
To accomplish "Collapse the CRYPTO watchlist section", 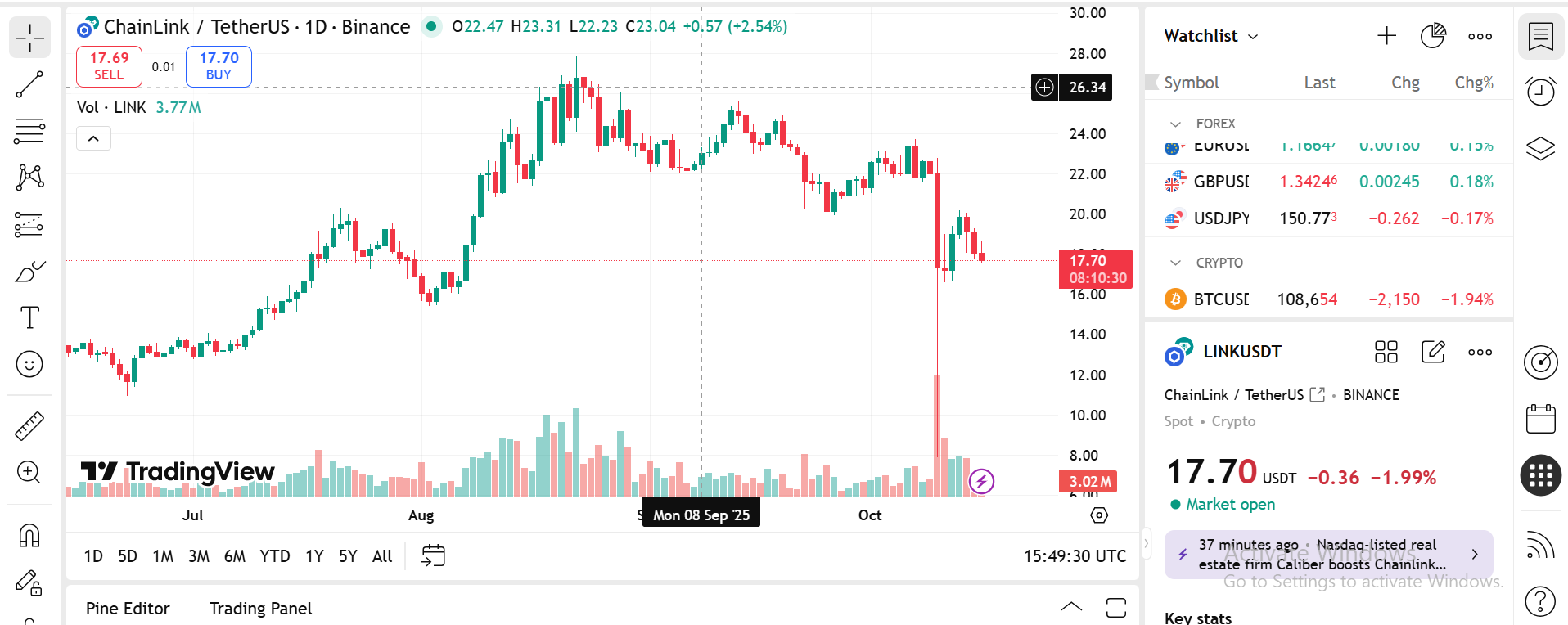I will pyautogui.click(x=1176, y=263).
